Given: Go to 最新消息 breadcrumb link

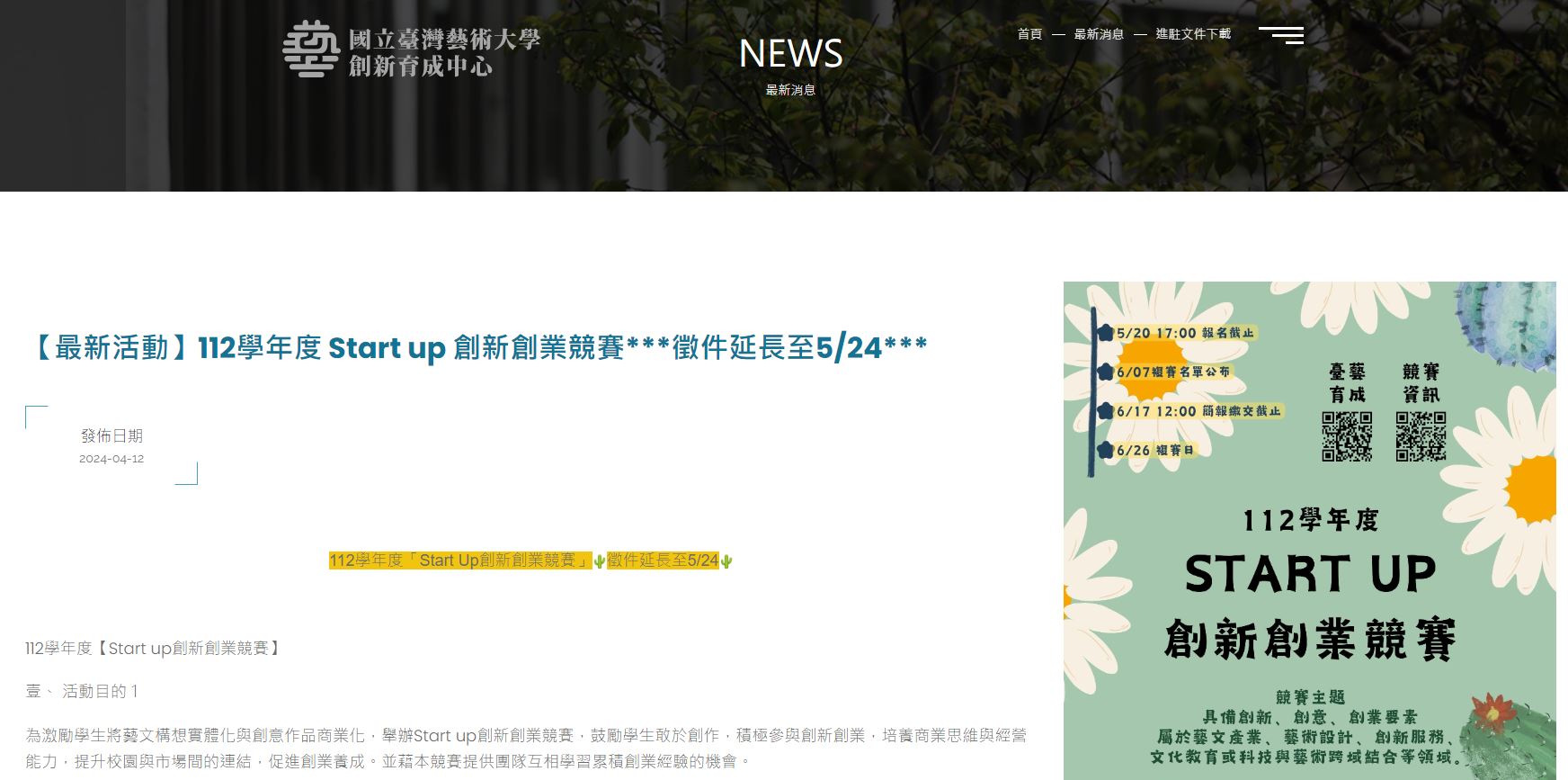Looking at the screenshot, I should pyautogui.click(x=1099, y=34).
